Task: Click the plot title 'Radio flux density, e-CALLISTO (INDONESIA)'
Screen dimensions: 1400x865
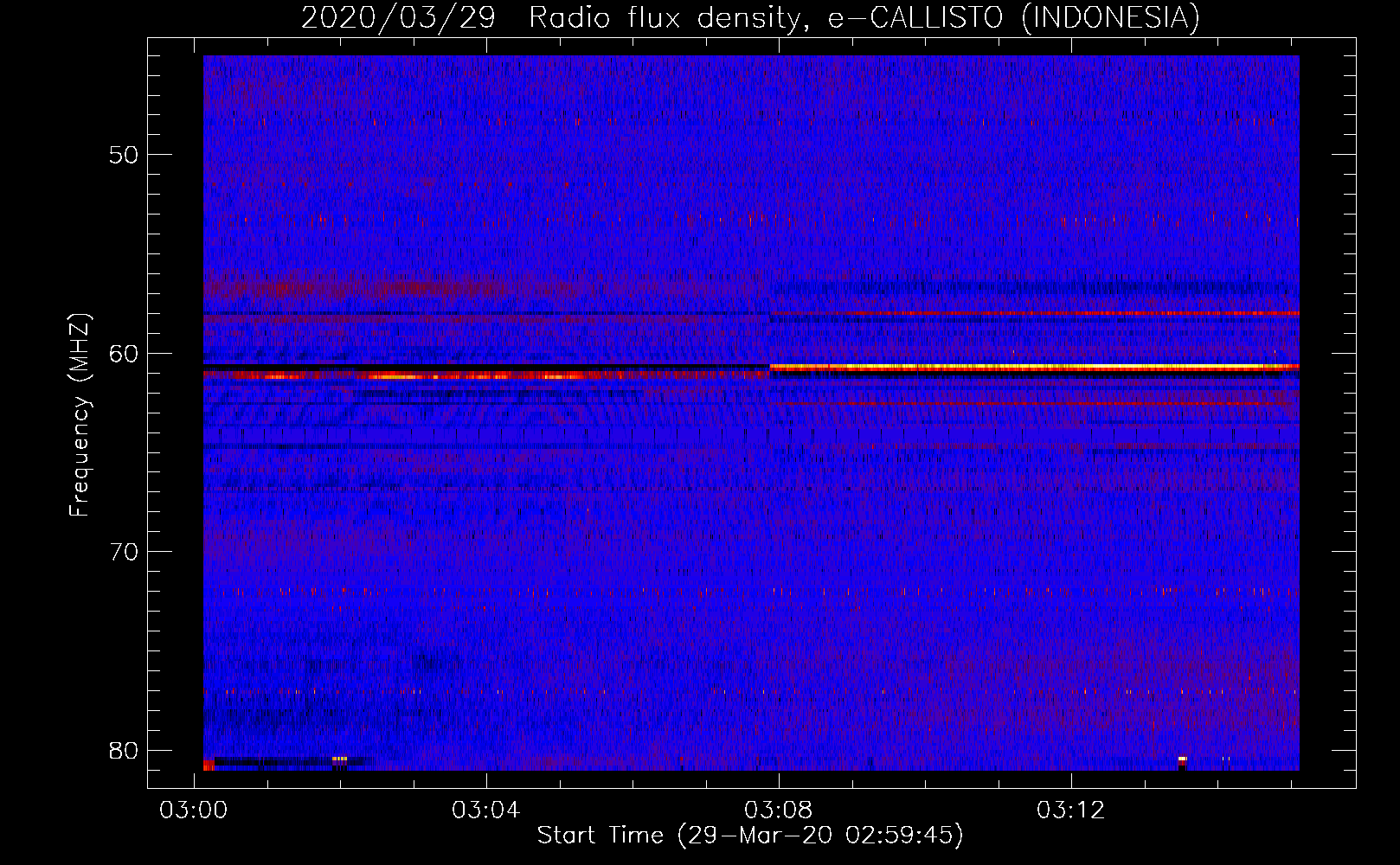Action: tap(864, 17)
